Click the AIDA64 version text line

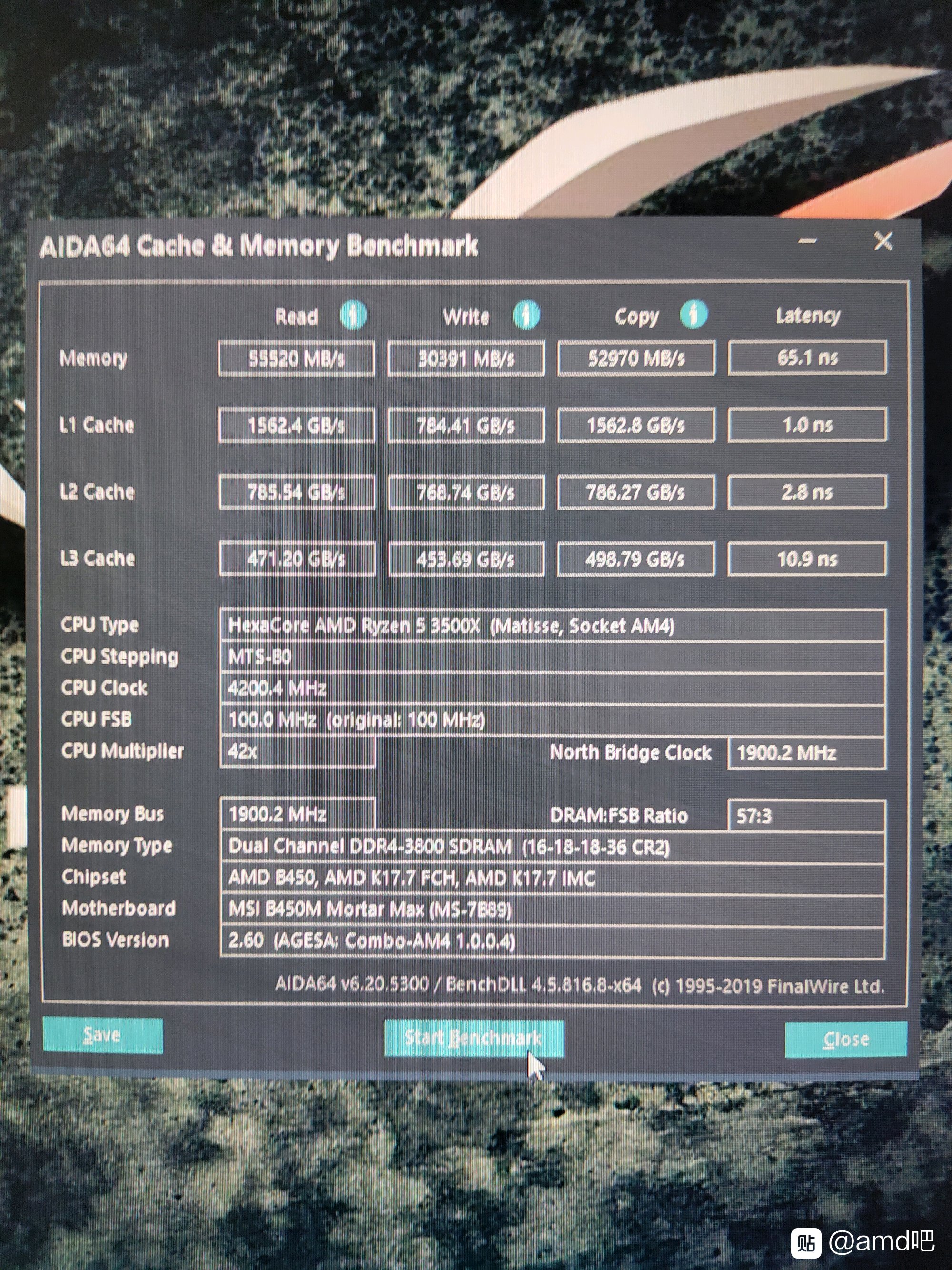[x=580, y=985]
